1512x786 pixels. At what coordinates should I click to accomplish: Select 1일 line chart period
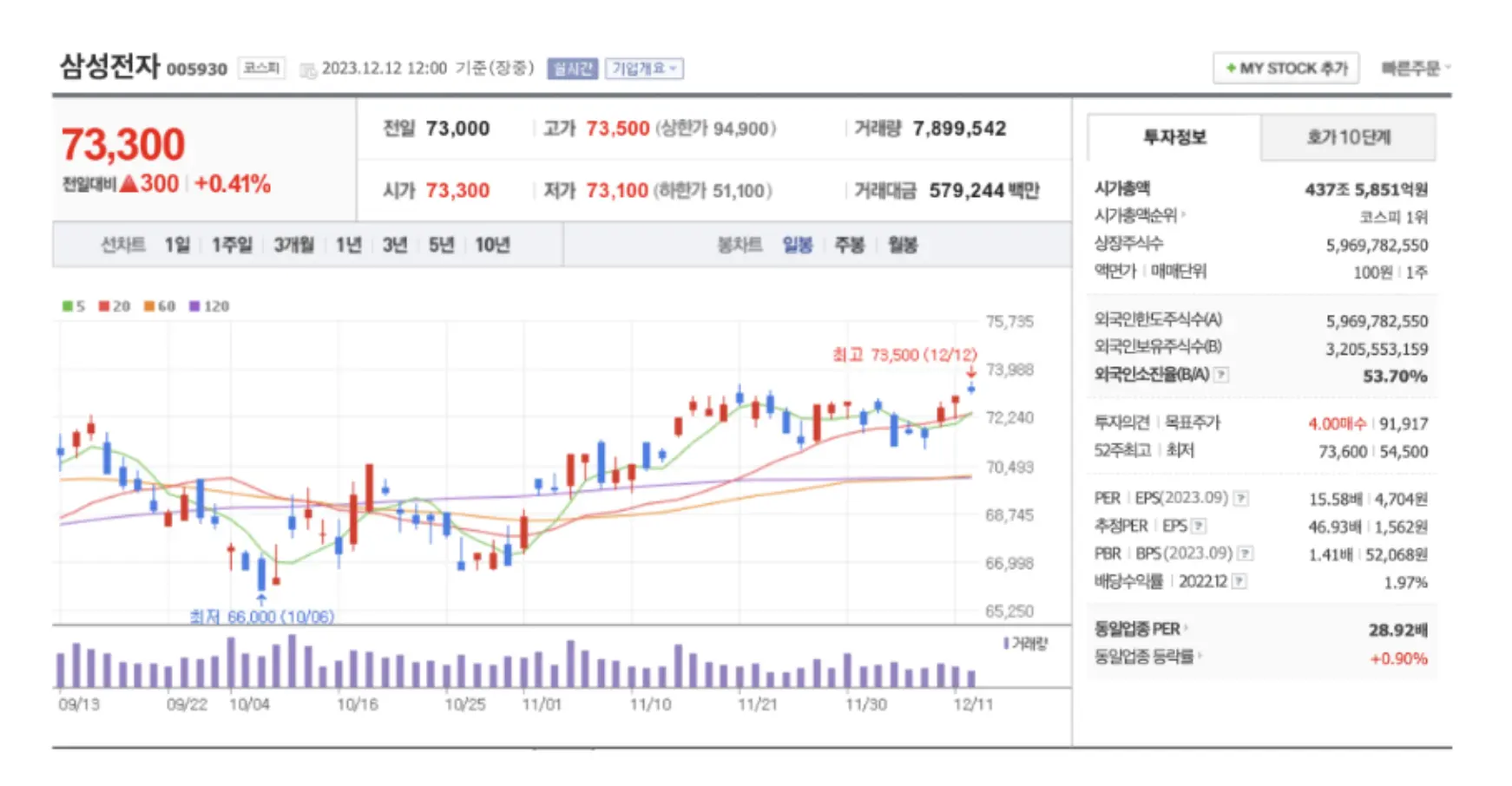177,246
